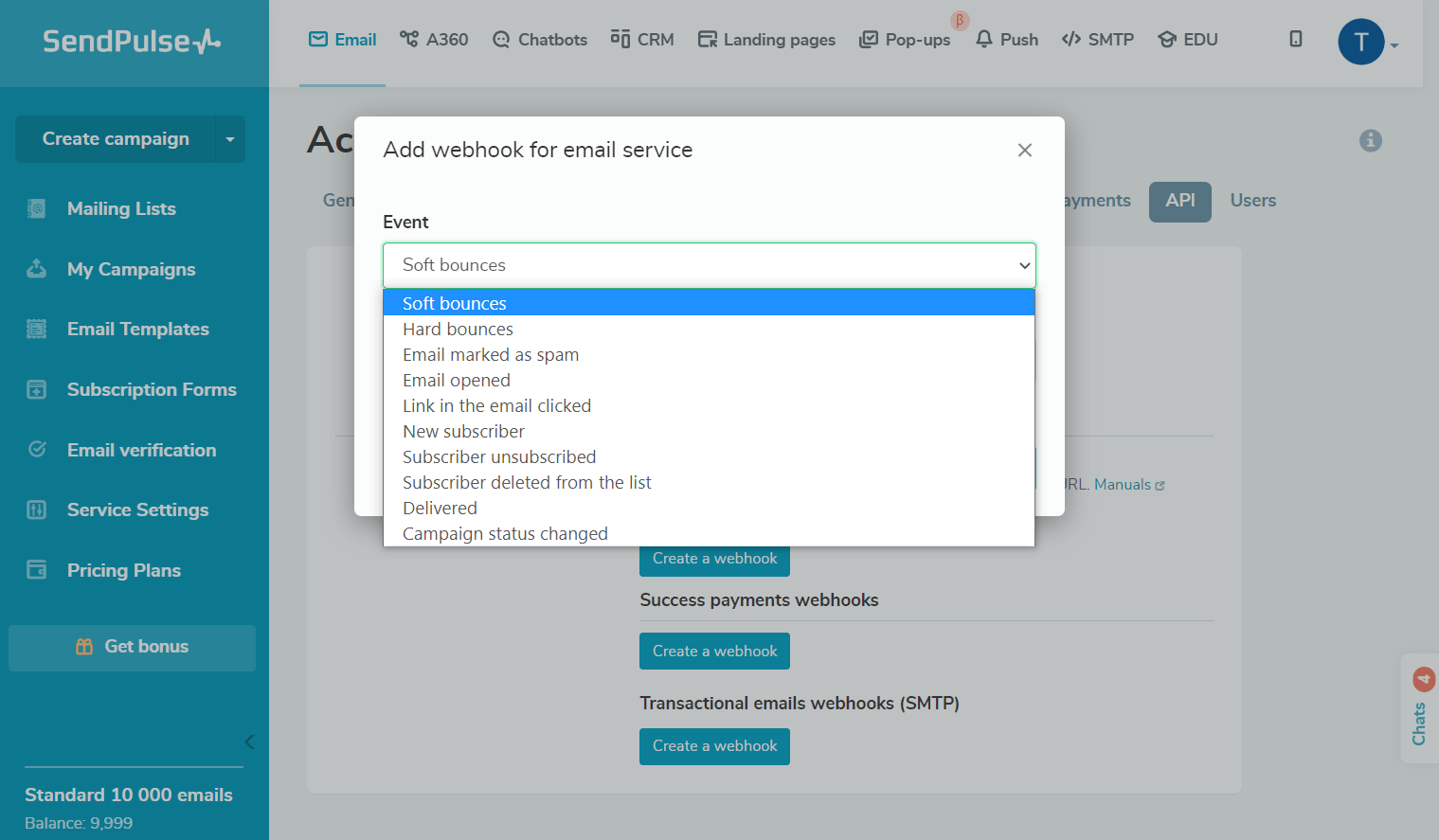
Task: Click the info icon near page title
Action: point(1370,141)
